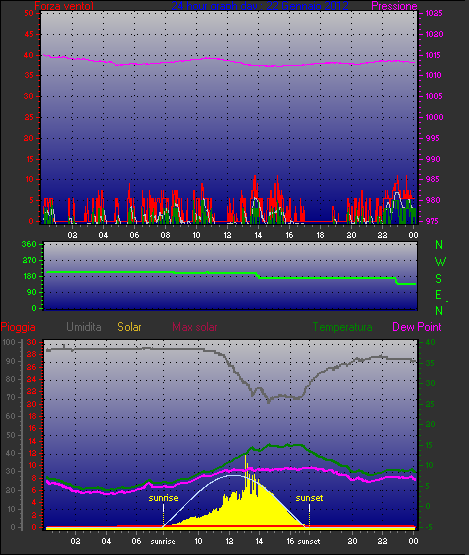This screenshot has height=555, width=469.
Task: Click the yellow sunset marker in solar graph
Action: pos(309,498)
